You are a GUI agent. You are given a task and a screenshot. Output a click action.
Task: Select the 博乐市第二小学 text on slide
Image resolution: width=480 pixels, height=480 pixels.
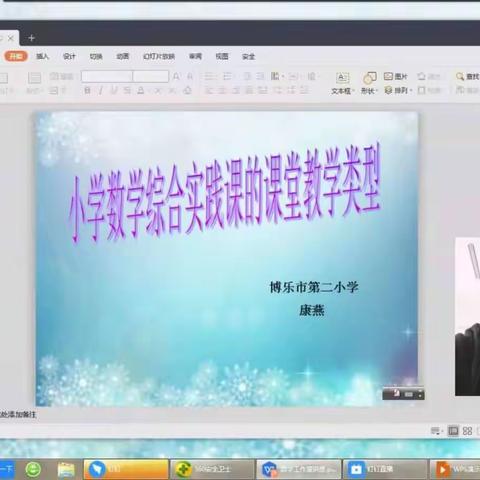click(314, 287)
